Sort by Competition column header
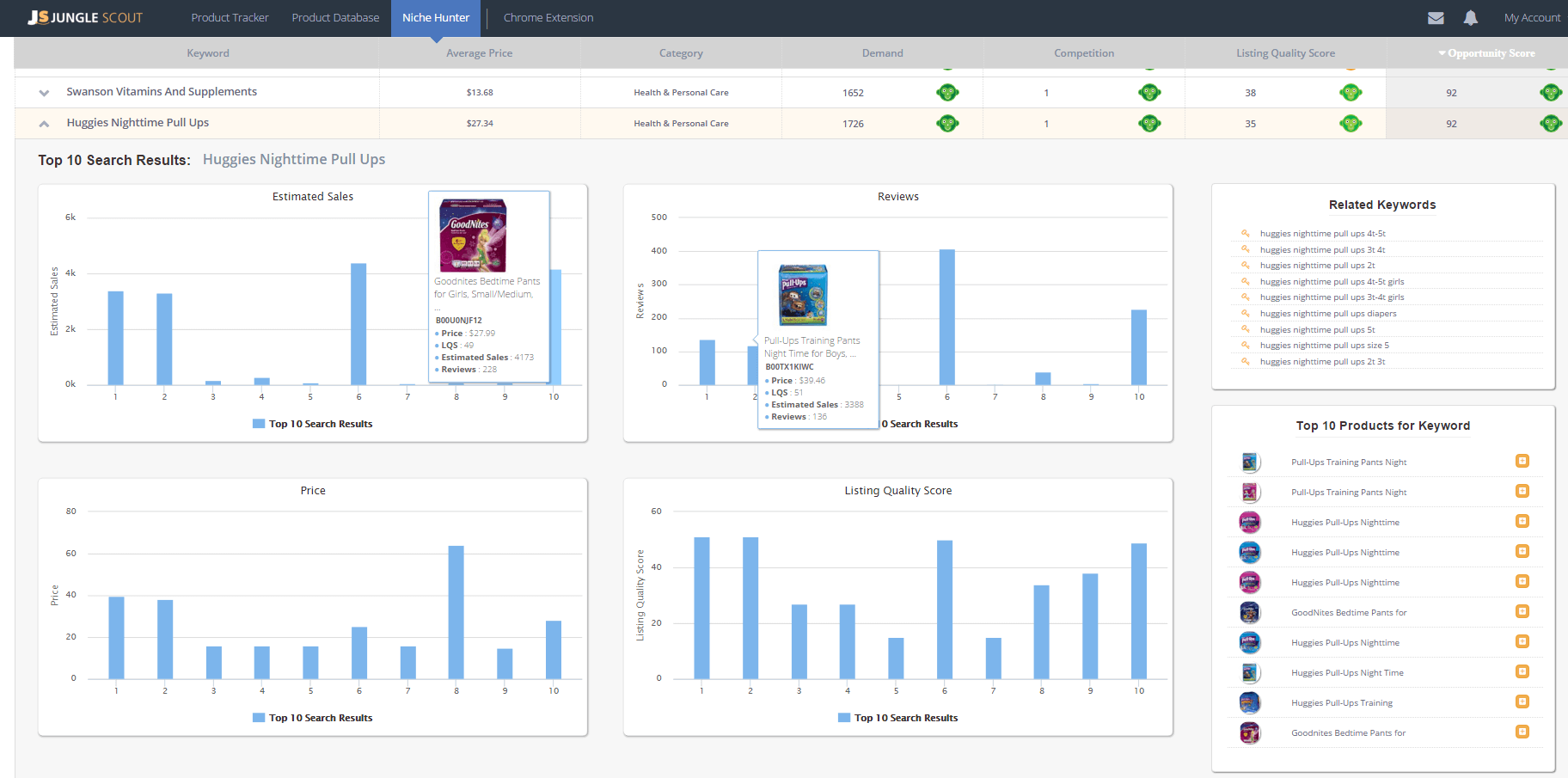The width and height of the screenshot is (1568, 778). (1084, 53)
